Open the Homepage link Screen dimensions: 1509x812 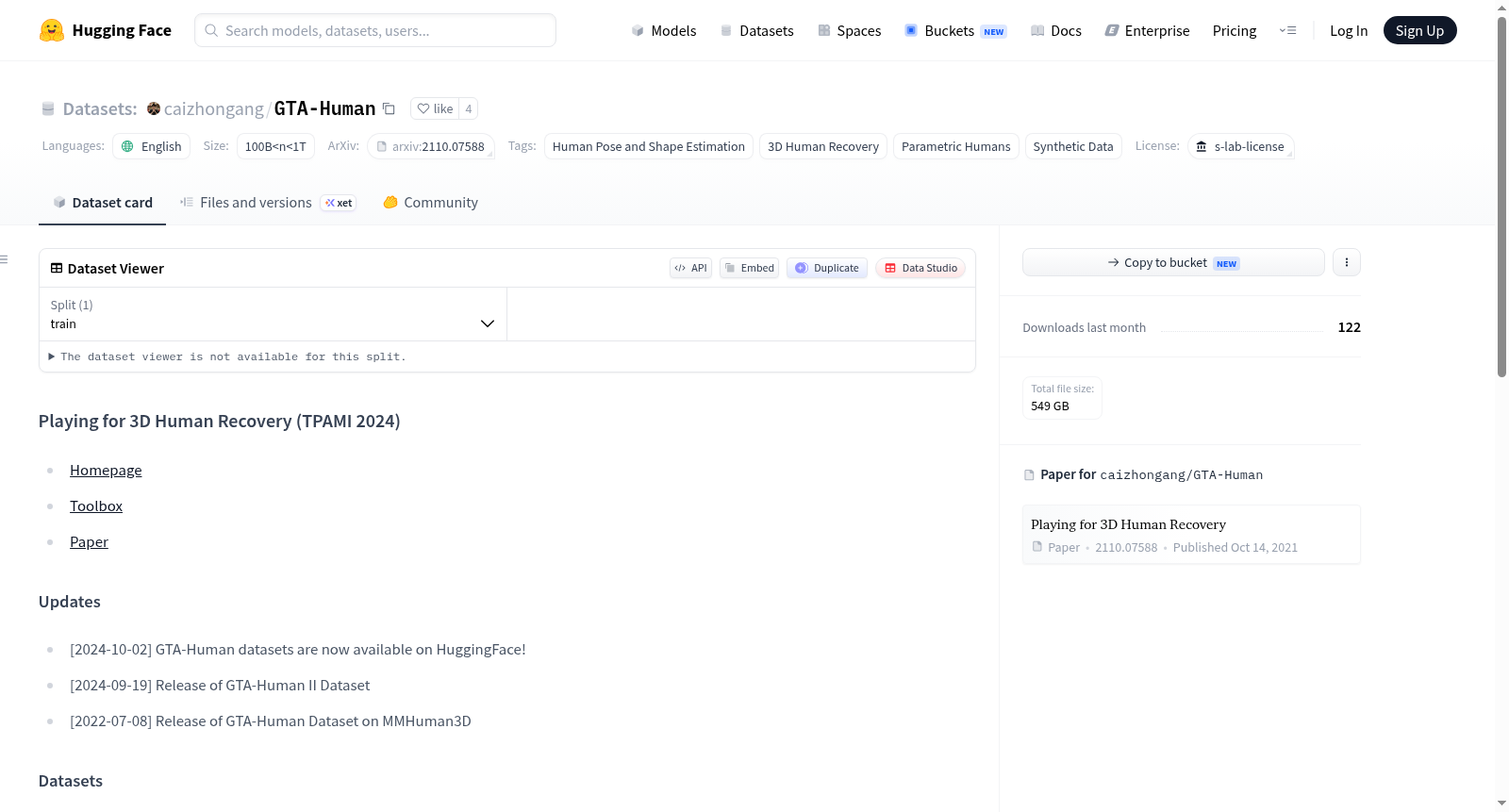pyautogui.click(x=106, y=470)
